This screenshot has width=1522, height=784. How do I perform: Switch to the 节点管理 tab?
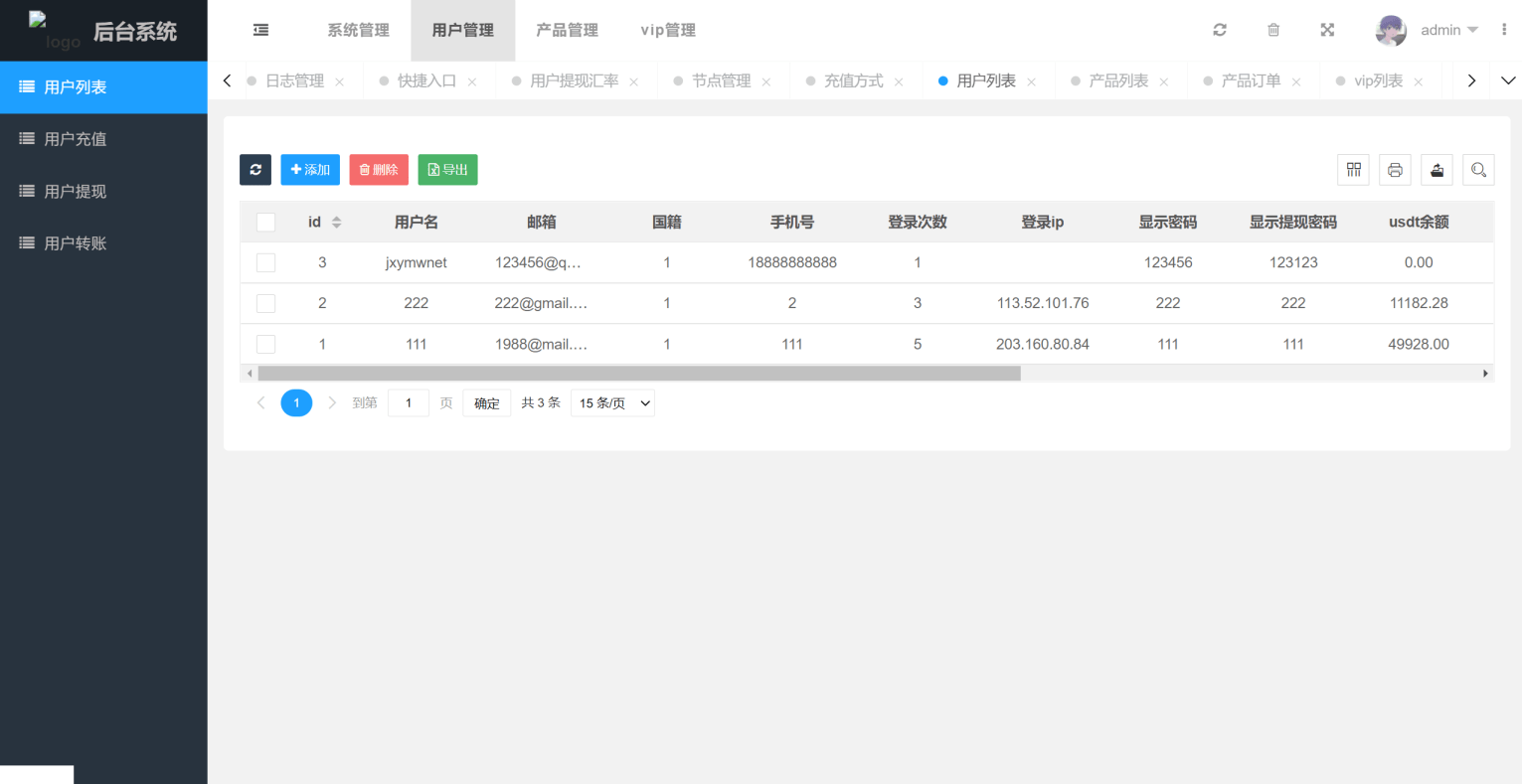pyautogui.click(x=721, y=80)
